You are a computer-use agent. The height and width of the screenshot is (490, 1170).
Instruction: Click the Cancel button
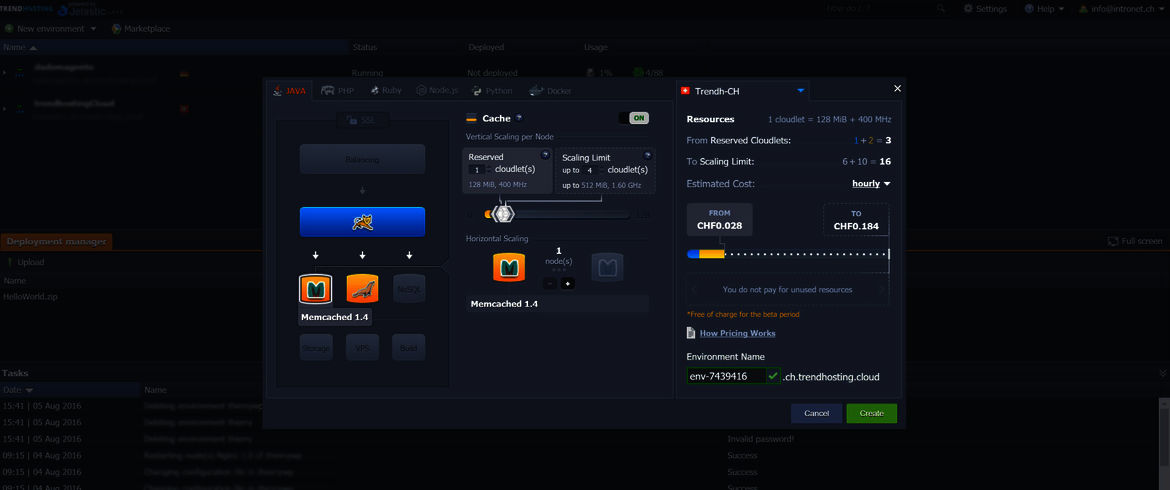(816, 413)
